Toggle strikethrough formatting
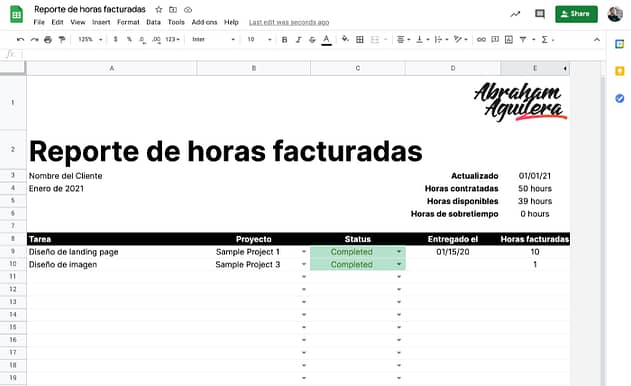The height and width of the screenshot is (386, 631). pos(312,39)
